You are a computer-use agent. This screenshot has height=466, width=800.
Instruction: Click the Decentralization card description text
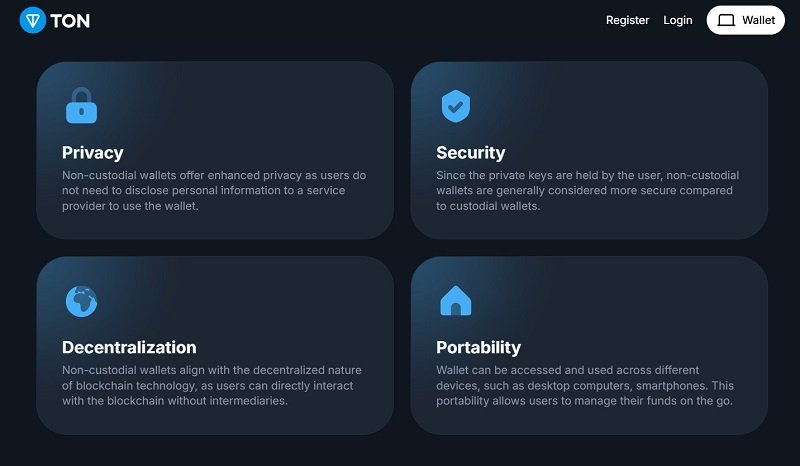coord(212,385)
